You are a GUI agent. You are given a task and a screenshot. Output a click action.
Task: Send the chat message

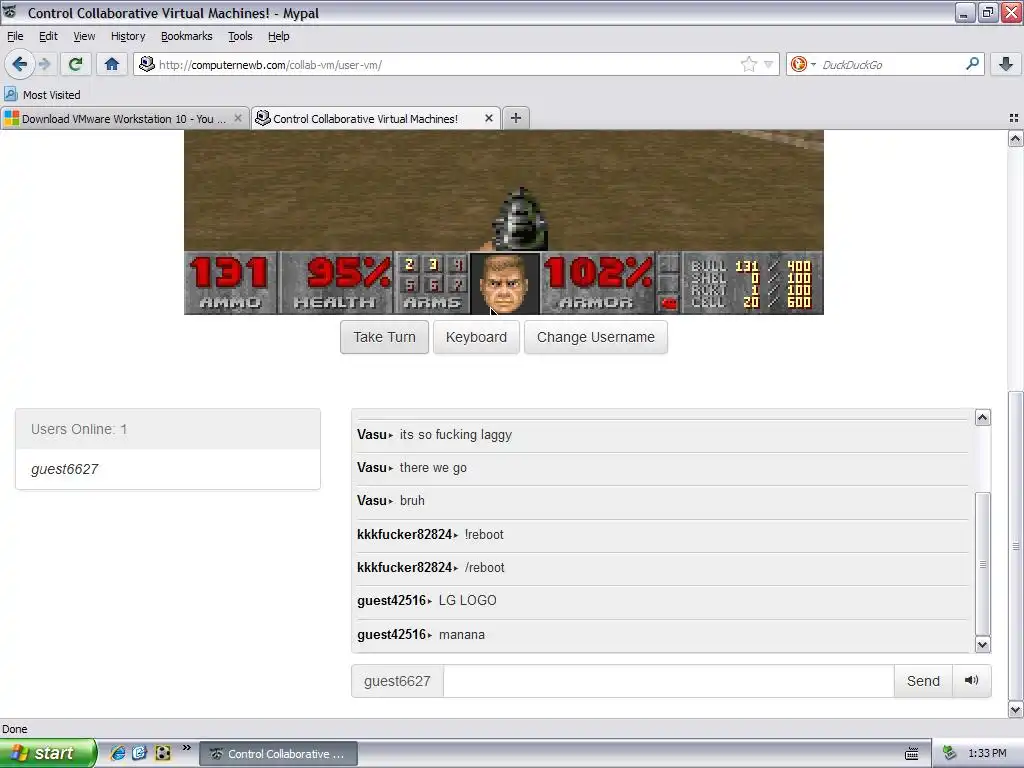click(923, 681)
